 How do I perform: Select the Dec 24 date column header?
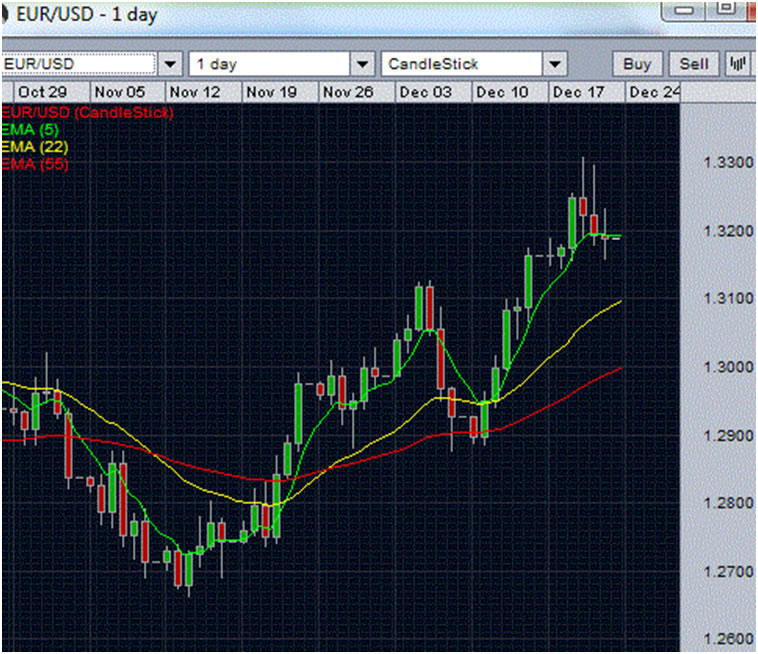pyautogui.click(x=653, y=92)
